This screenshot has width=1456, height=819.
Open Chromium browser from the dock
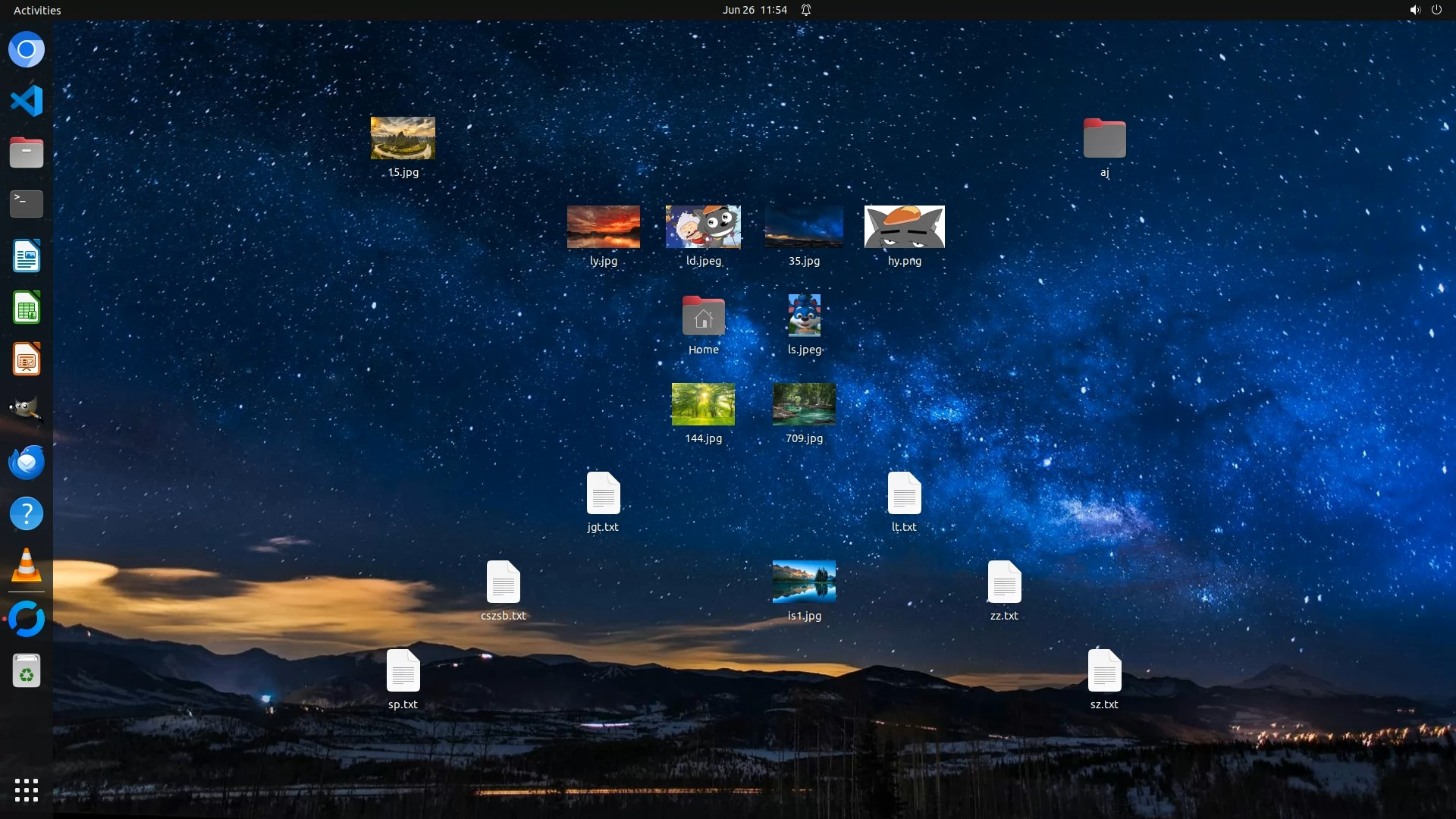coord(27,50)
